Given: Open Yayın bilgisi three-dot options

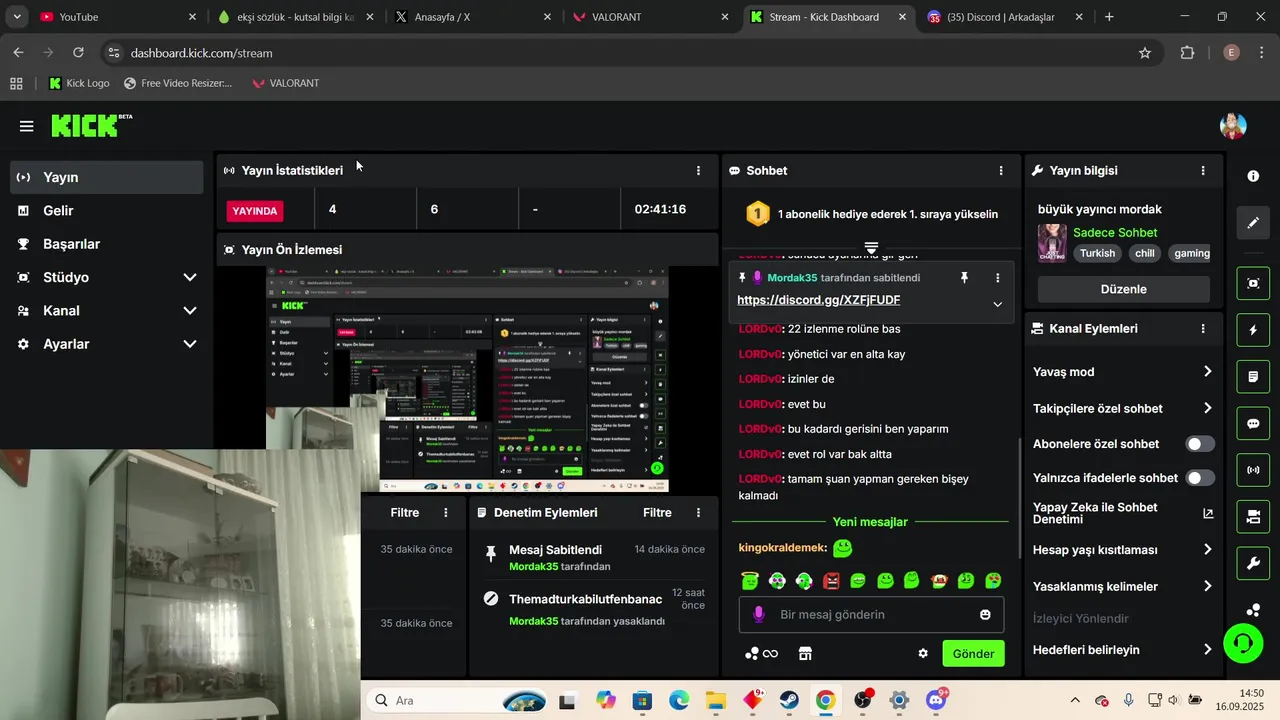Looking at the screenshot, I should [1203, 171].
